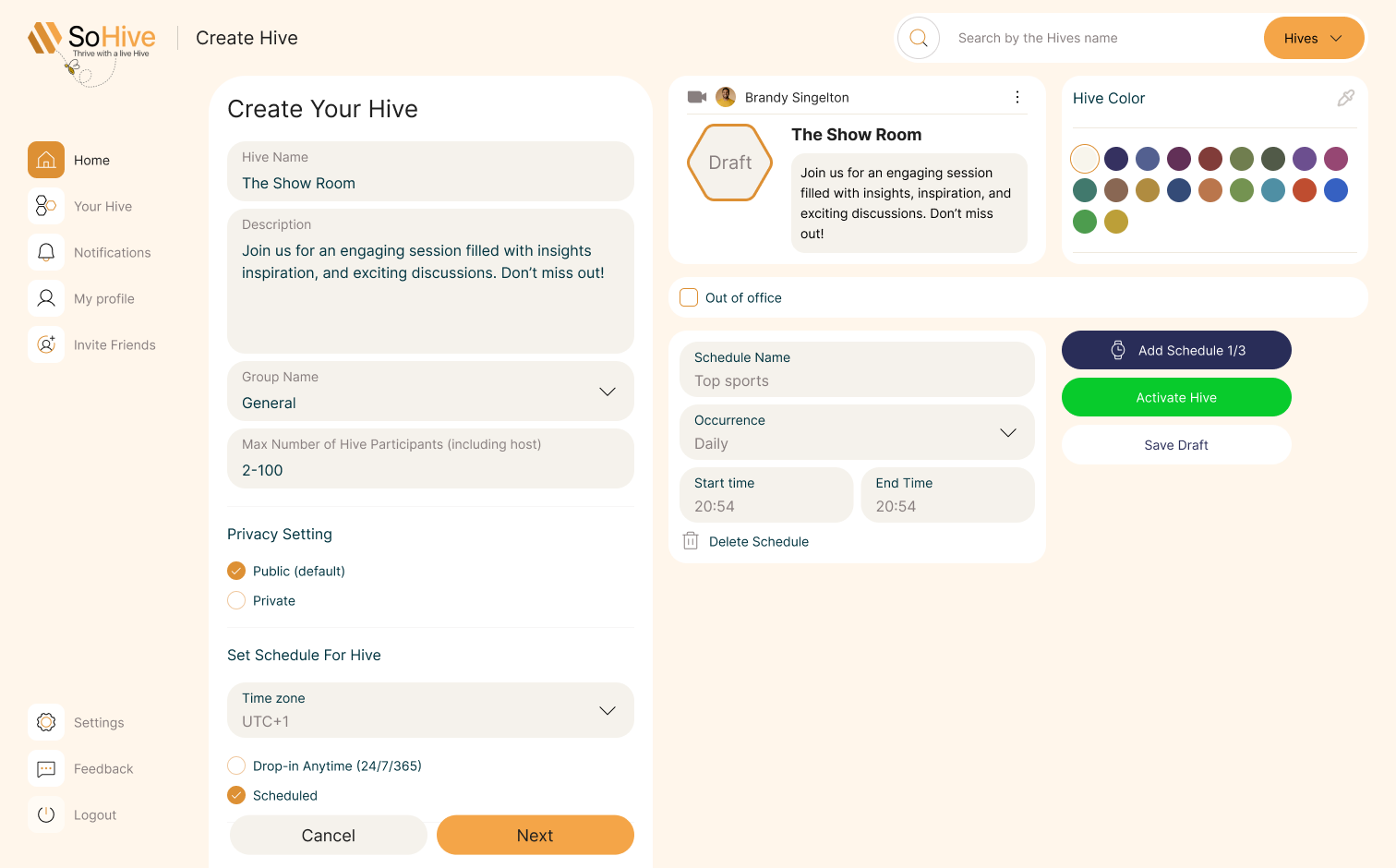Open the Settings menu item
The image size is (1396, 868).
click(99, 722)
